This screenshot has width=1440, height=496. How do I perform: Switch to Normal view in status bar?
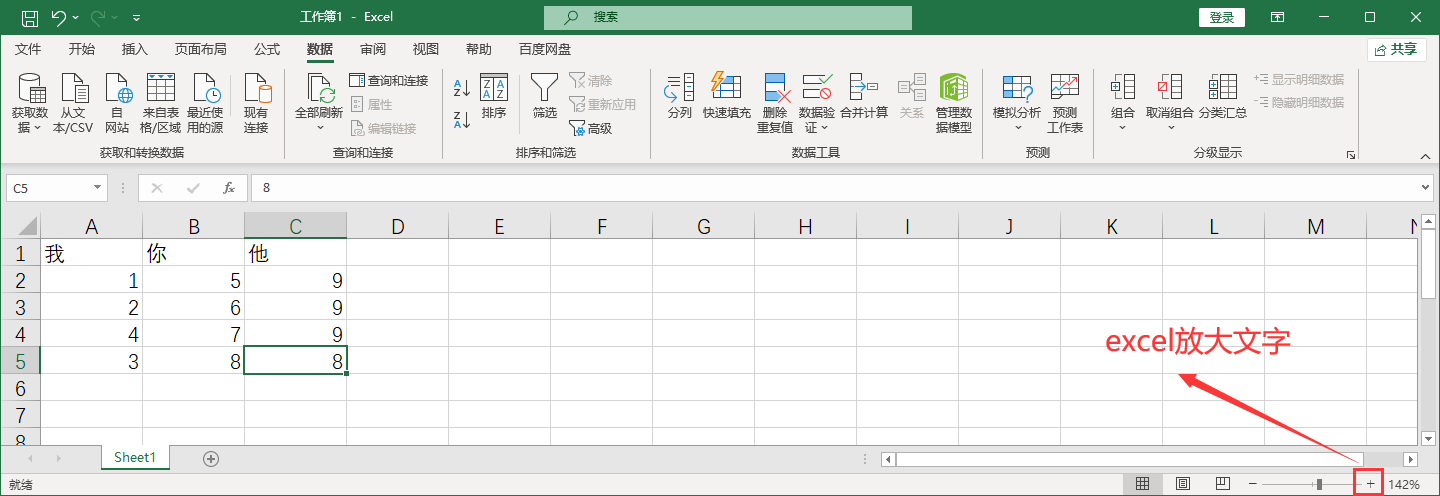[x=1142, y=484]
